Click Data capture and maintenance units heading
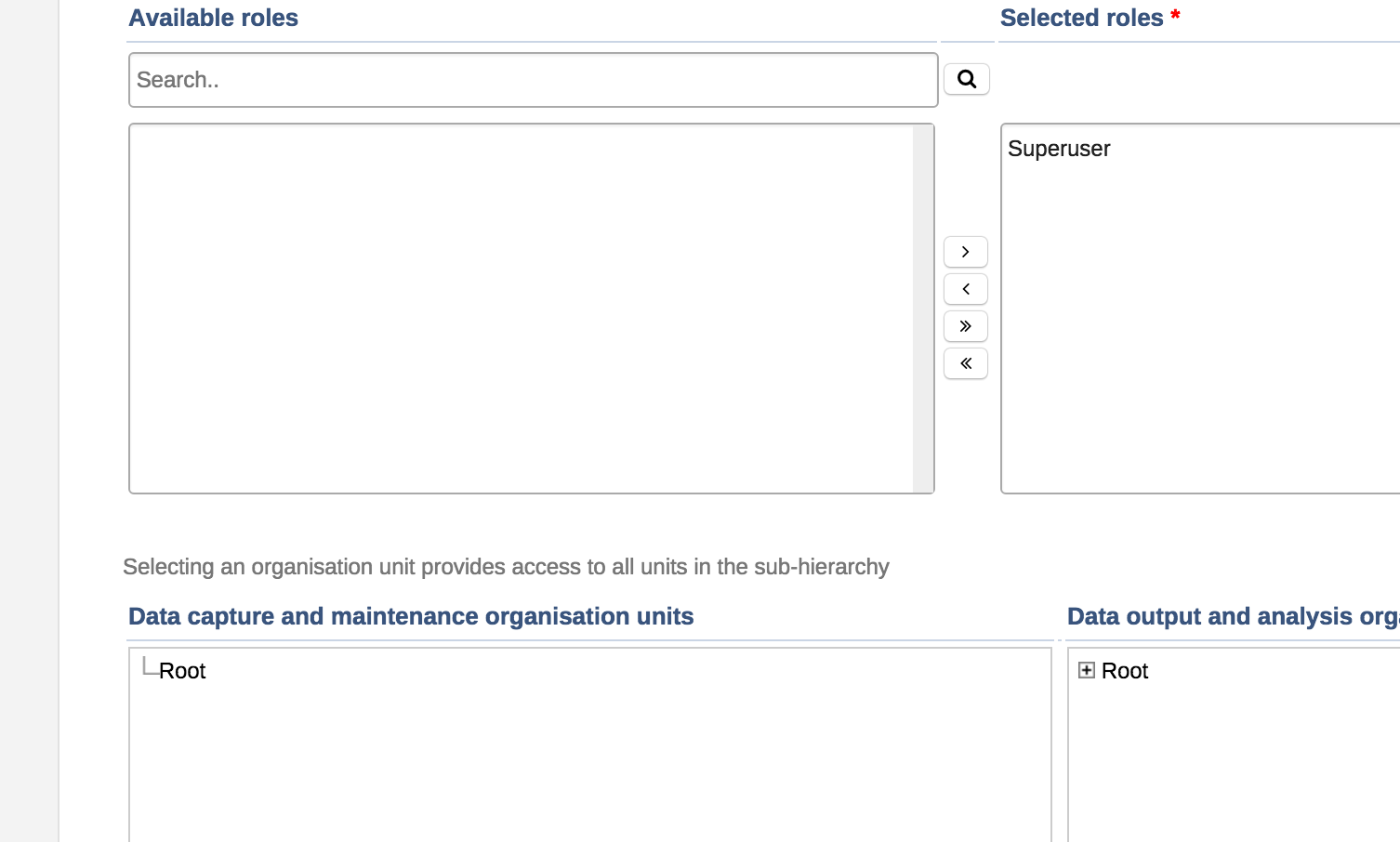Viewport: 1400px width, 842px height. tap(411, 616)
